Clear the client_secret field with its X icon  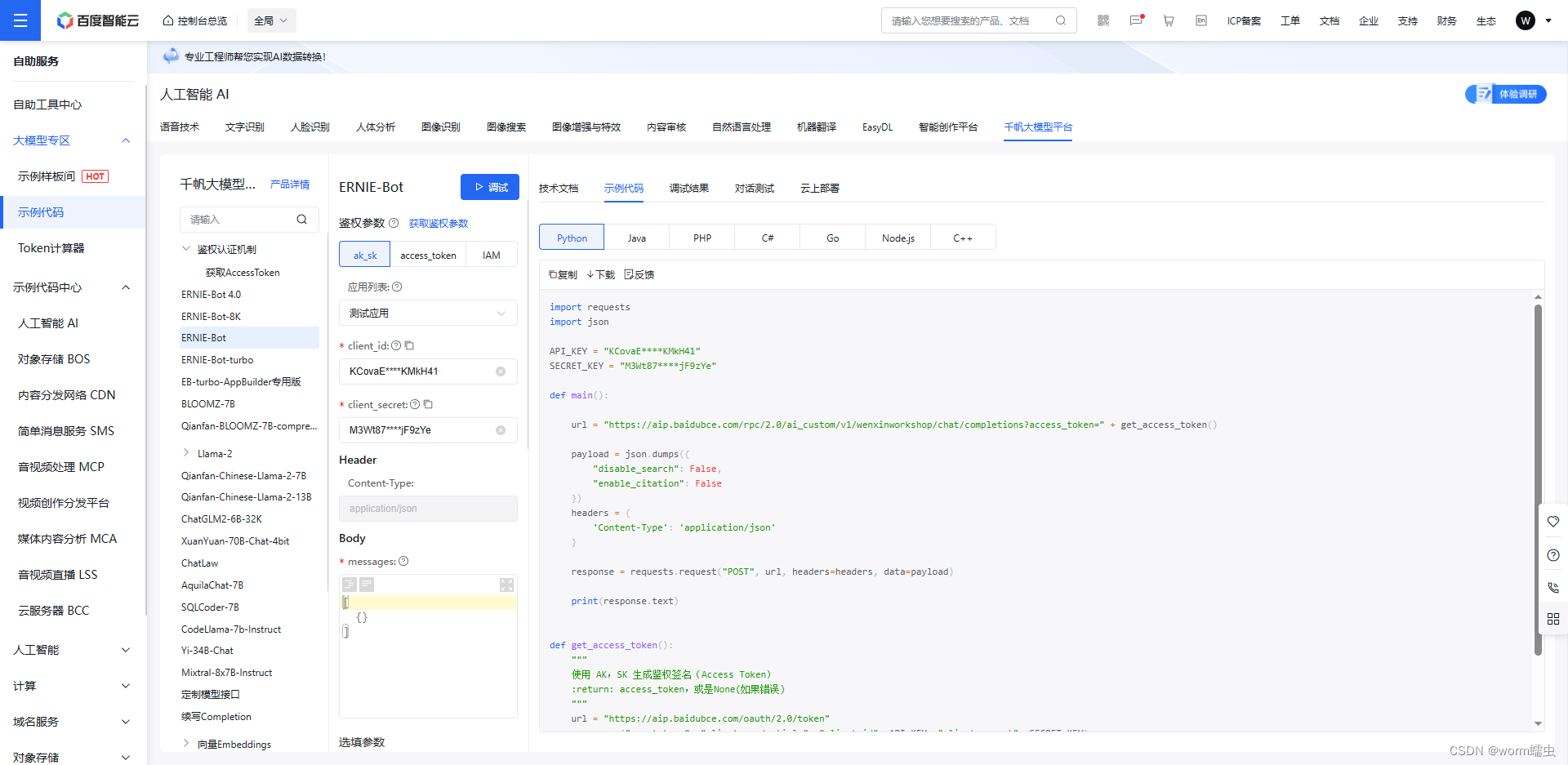[x=501, y=430]
